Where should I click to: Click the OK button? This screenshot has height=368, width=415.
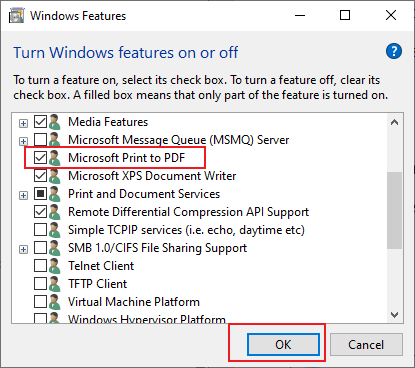(283, 345)
